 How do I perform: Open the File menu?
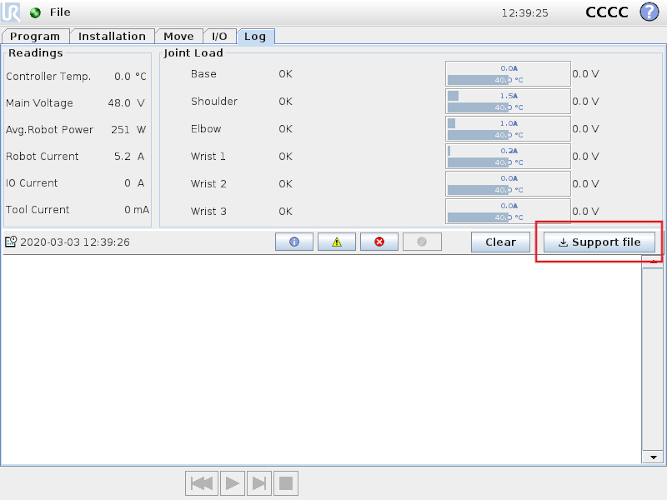tap(60, 13)
